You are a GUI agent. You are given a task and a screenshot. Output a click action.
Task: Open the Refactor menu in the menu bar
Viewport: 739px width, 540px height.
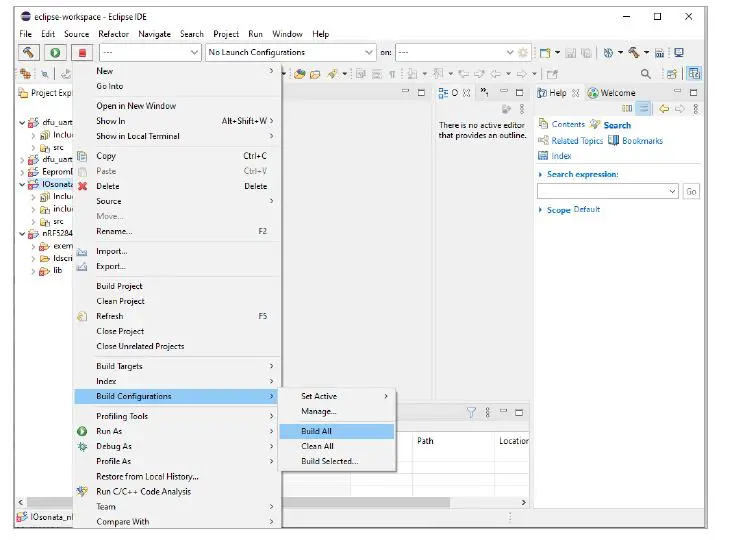(x=113, y=34)
